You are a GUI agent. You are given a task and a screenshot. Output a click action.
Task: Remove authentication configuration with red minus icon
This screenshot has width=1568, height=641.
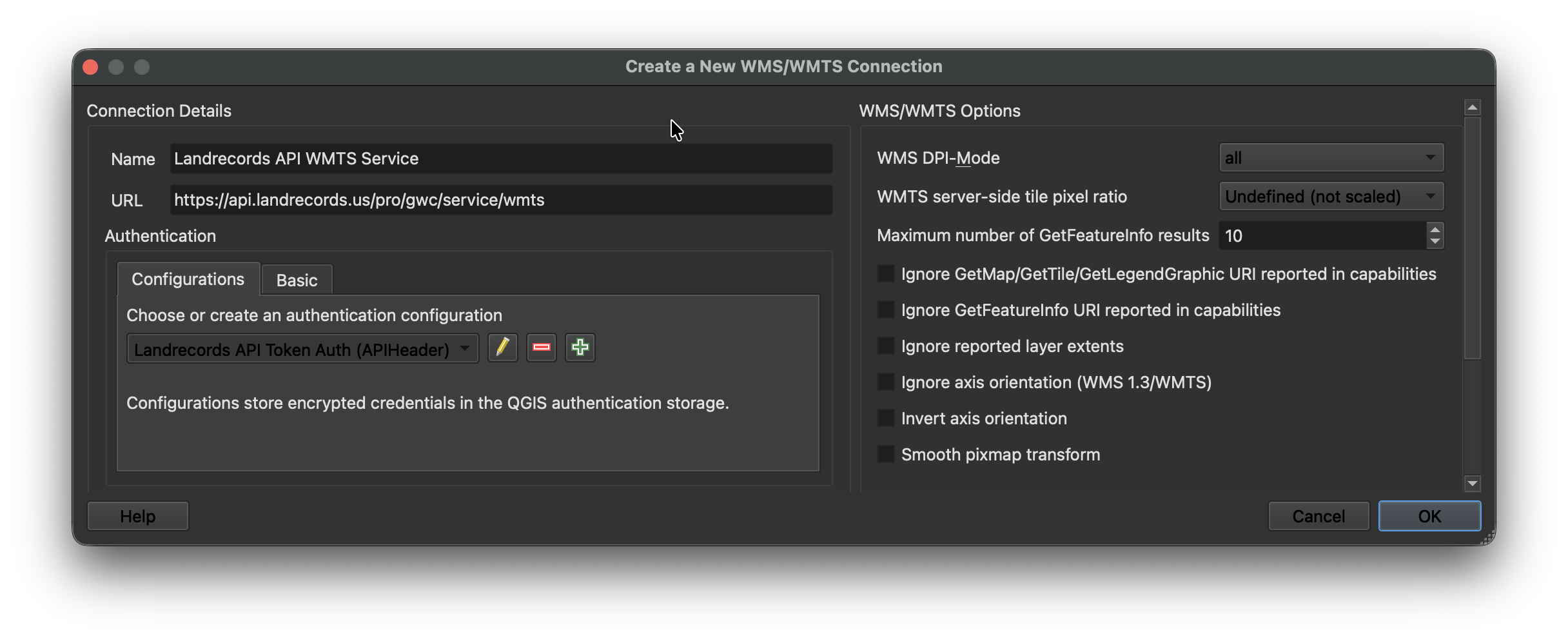point(541,348)
